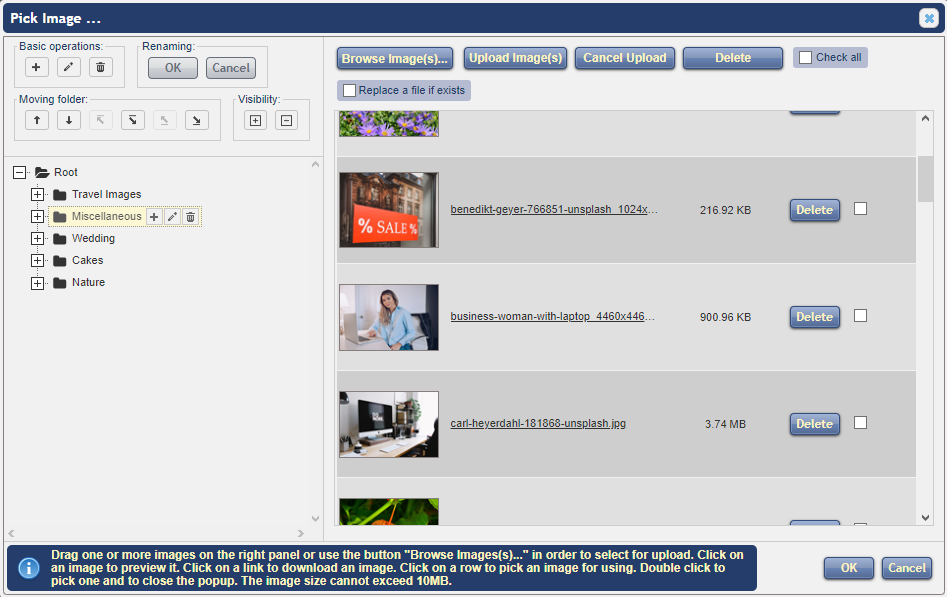Click the Cakes folder icon
The height and width of the screenshot is (597, 947).
point(59,260)
